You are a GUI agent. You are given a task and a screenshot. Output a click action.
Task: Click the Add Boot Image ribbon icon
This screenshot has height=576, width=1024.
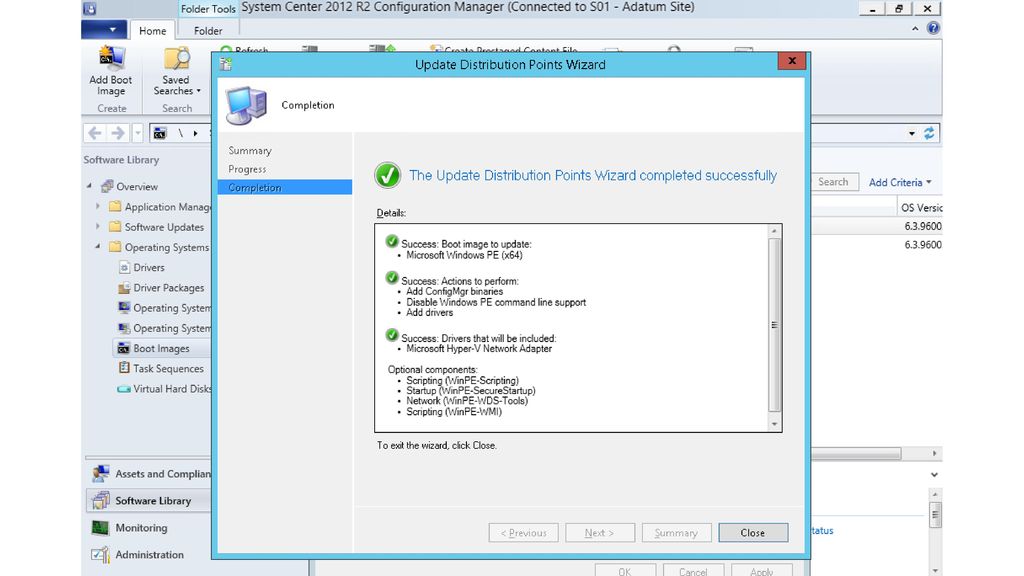coord(111,59)
